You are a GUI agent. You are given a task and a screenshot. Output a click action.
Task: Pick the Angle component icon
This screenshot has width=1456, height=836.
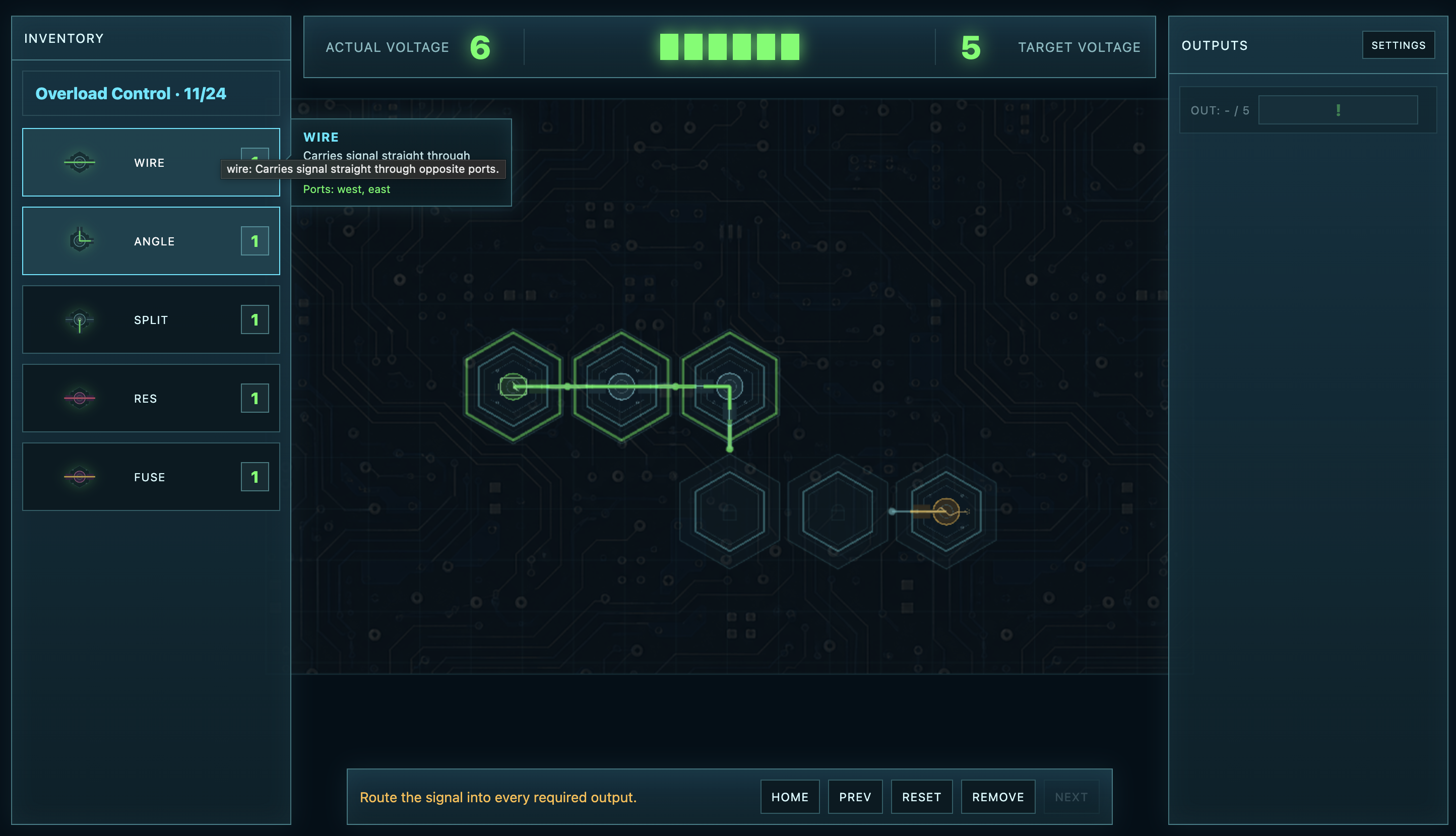click(79, 240)
